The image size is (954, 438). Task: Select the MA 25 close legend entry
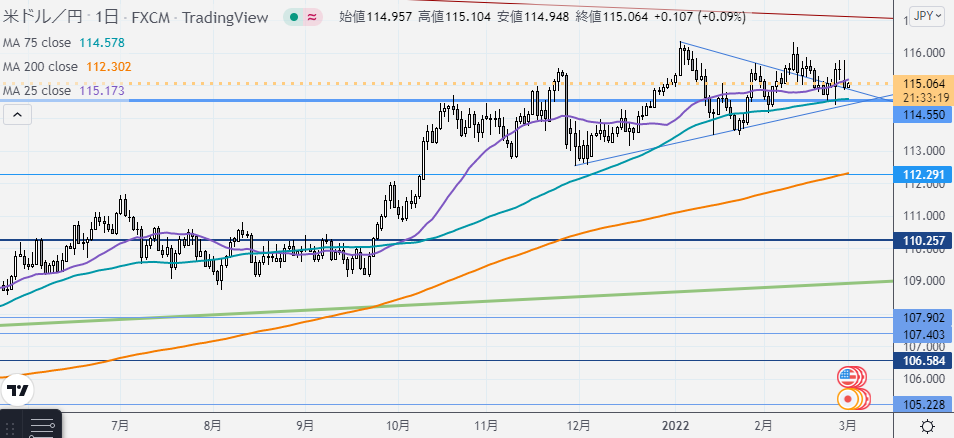(64, 91)
